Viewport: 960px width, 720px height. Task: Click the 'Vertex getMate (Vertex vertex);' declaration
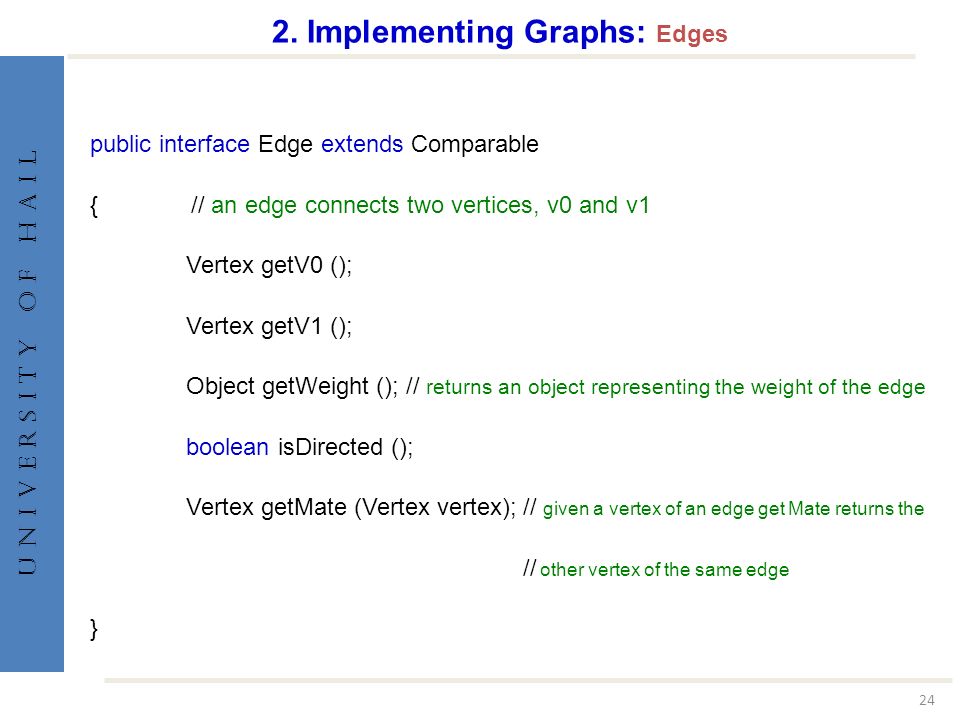(x=351, y=508)
